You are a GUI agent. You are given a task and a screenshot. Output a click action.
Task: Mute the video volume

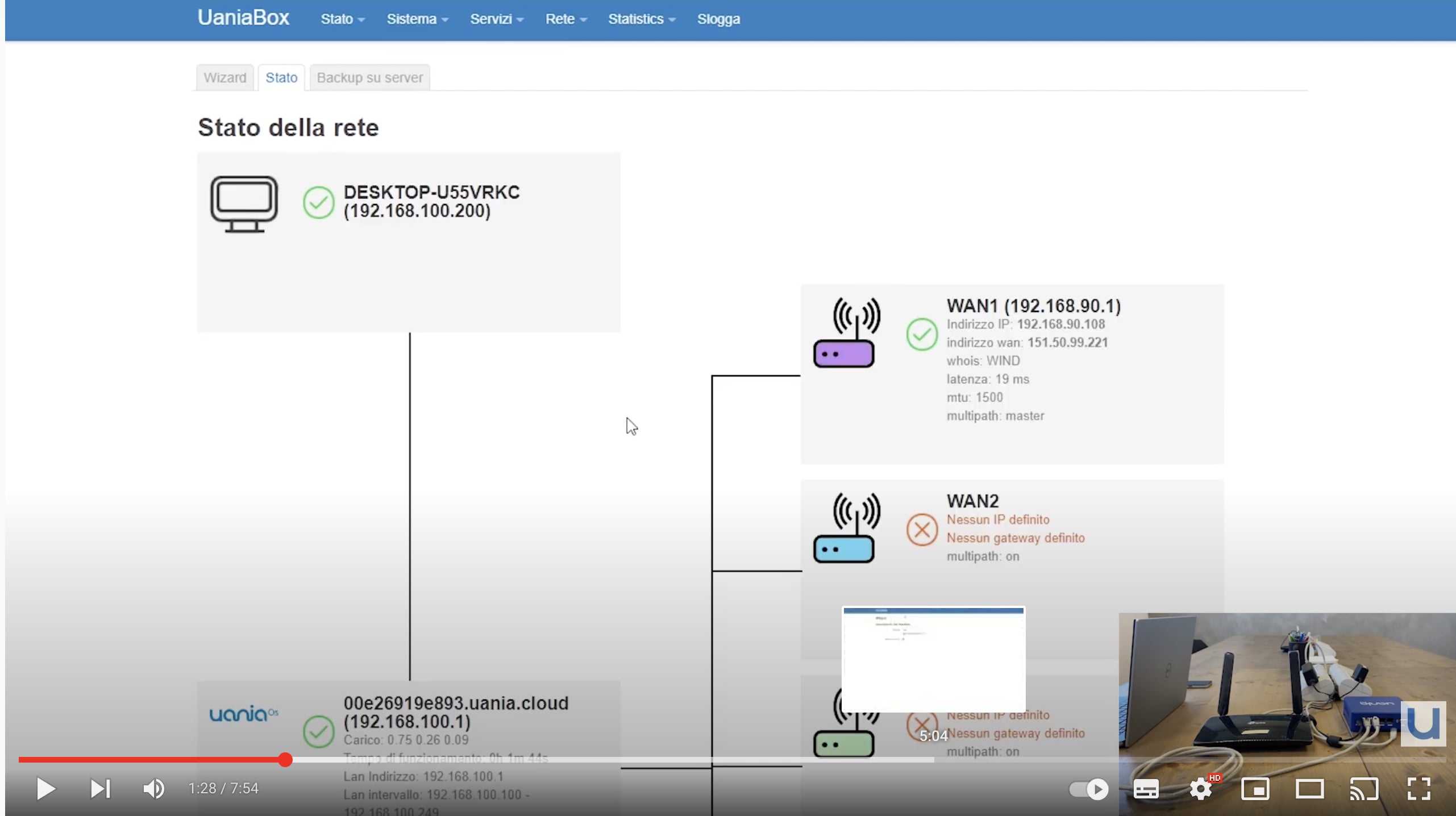pos(153,789)
